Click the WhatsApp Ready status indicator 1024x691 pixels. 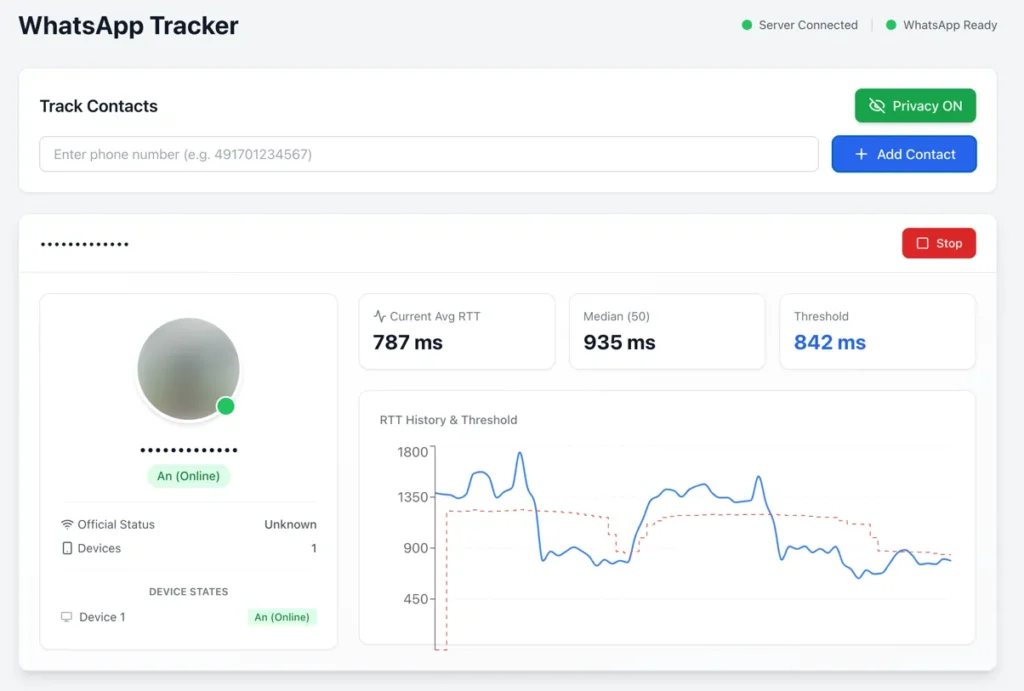click(x=941, y=24)
